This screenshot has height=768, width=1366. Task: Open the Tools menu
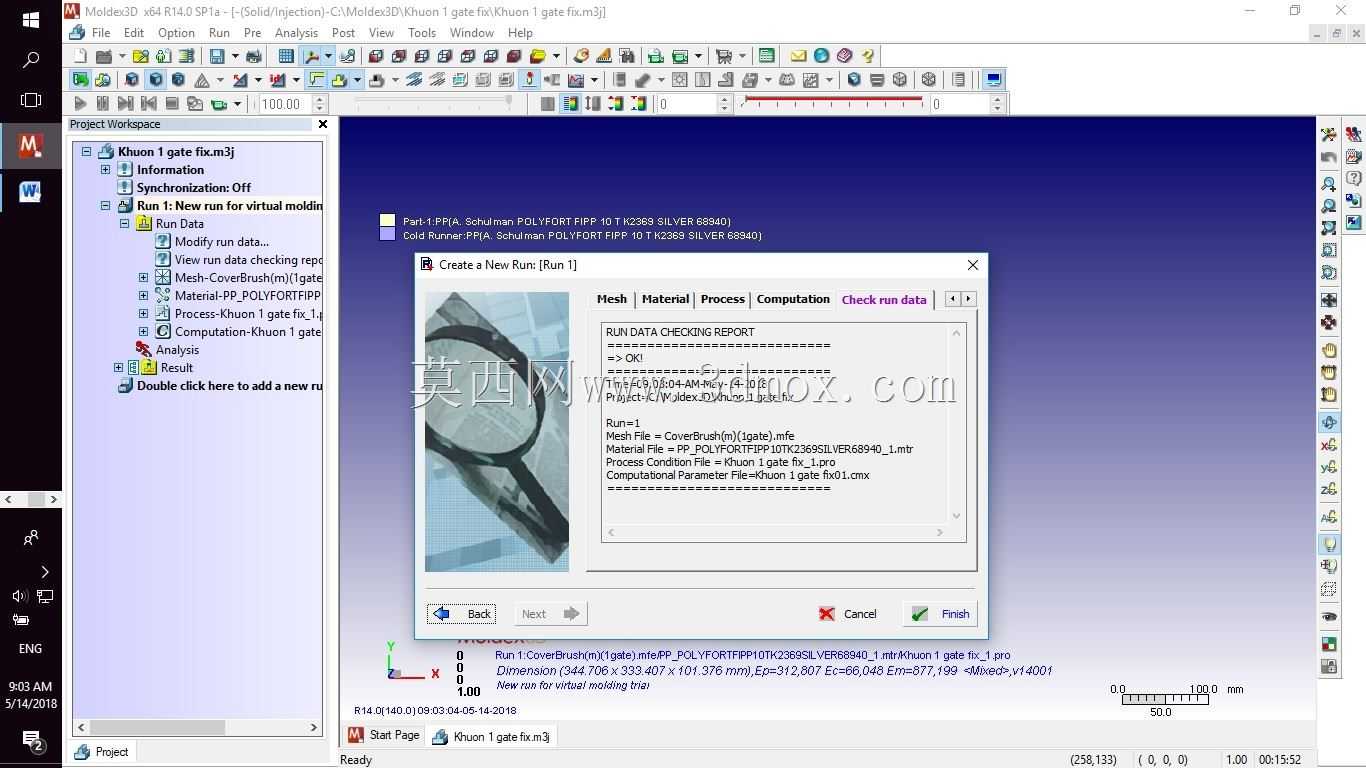click(422, 33)
